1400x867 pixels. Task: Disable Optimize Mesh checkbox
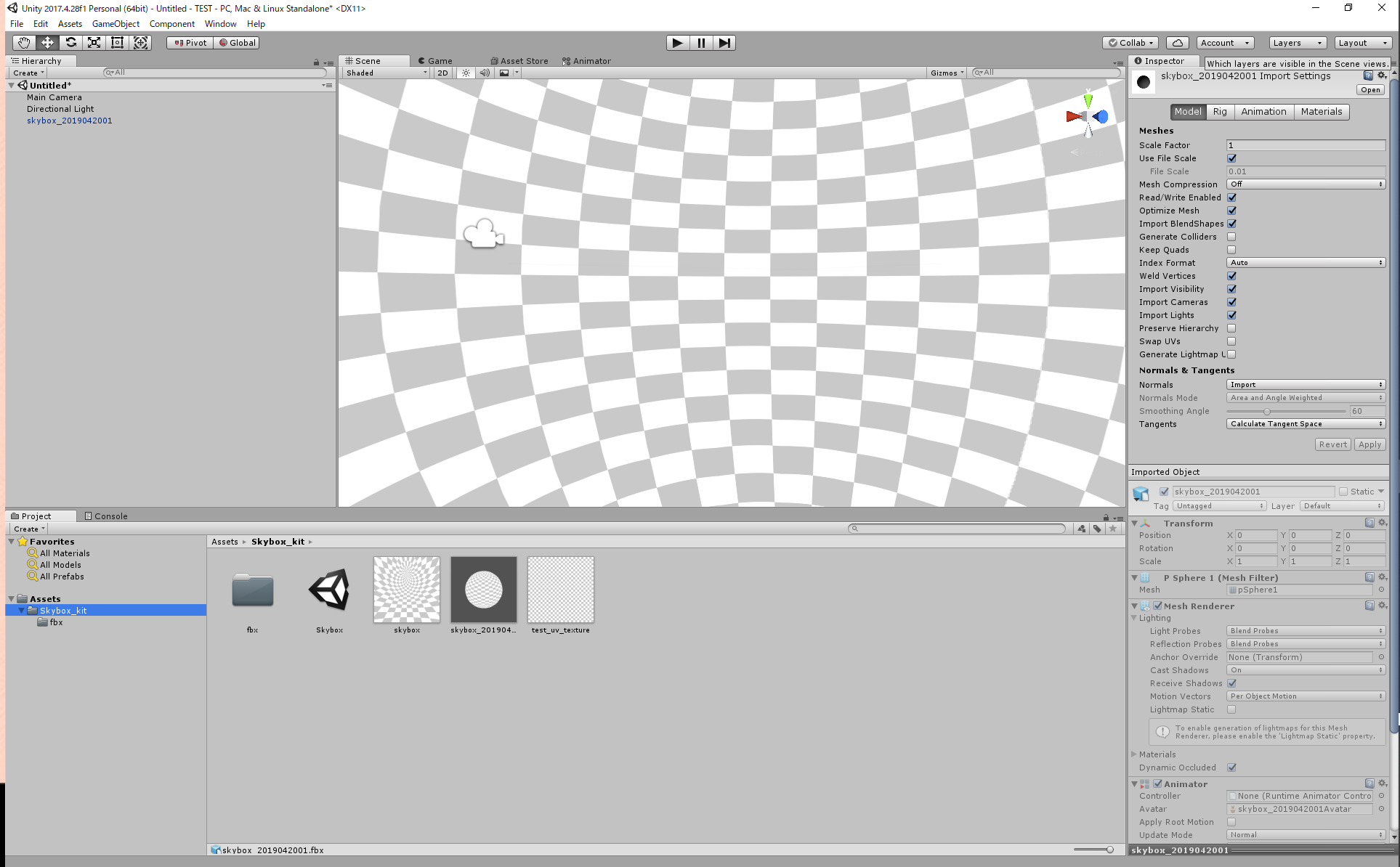coord(1231,211)
